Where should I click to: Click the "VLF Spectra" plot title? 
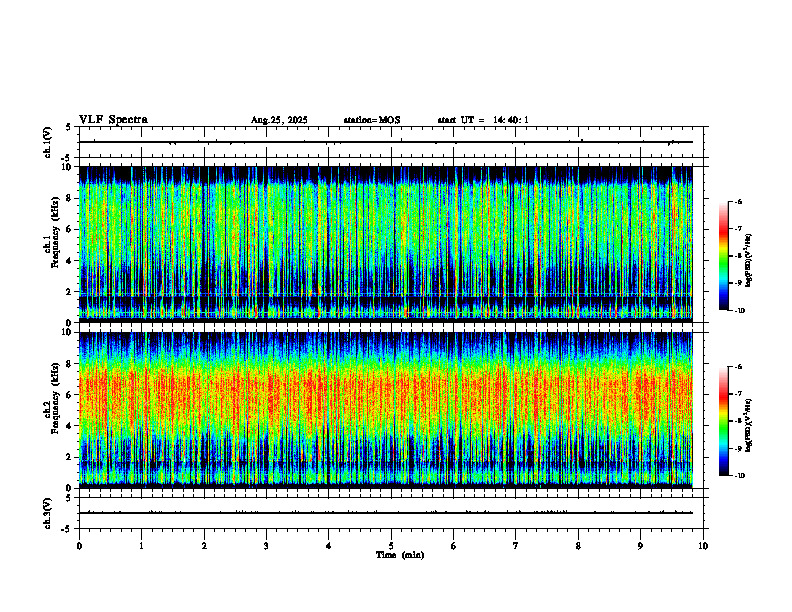(x=113, y=120)
